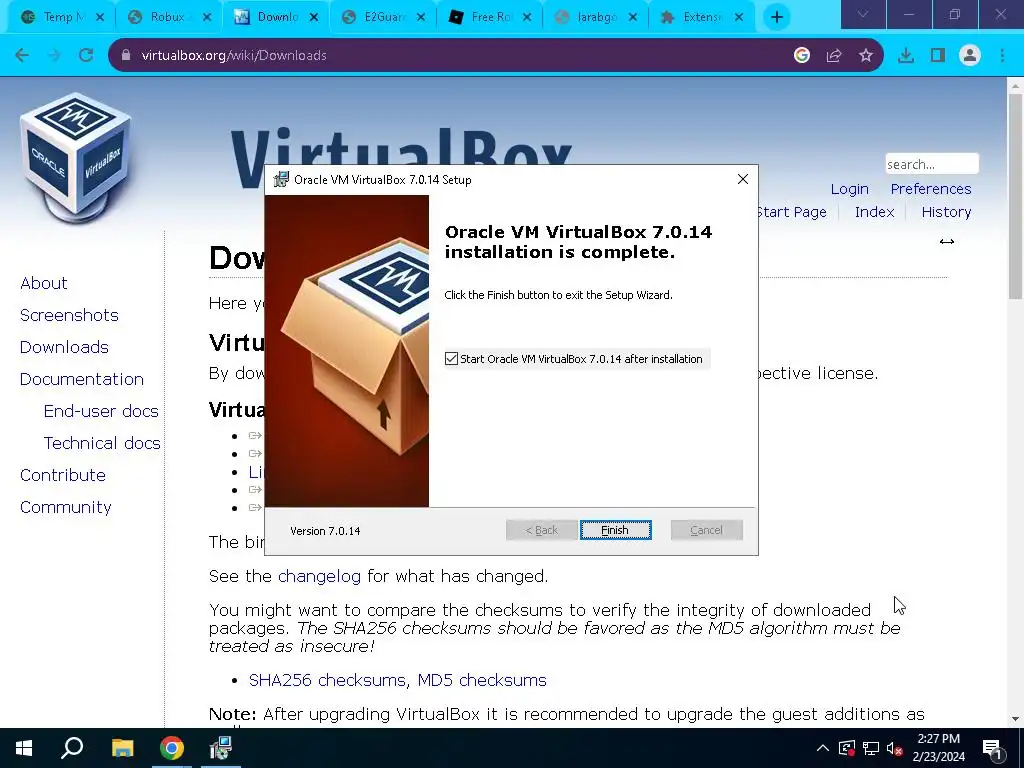This screenshot has width=1024, height=768.
Task: Click the VirtualBox installer taskbar icon
Action: (x=221, y=748)
